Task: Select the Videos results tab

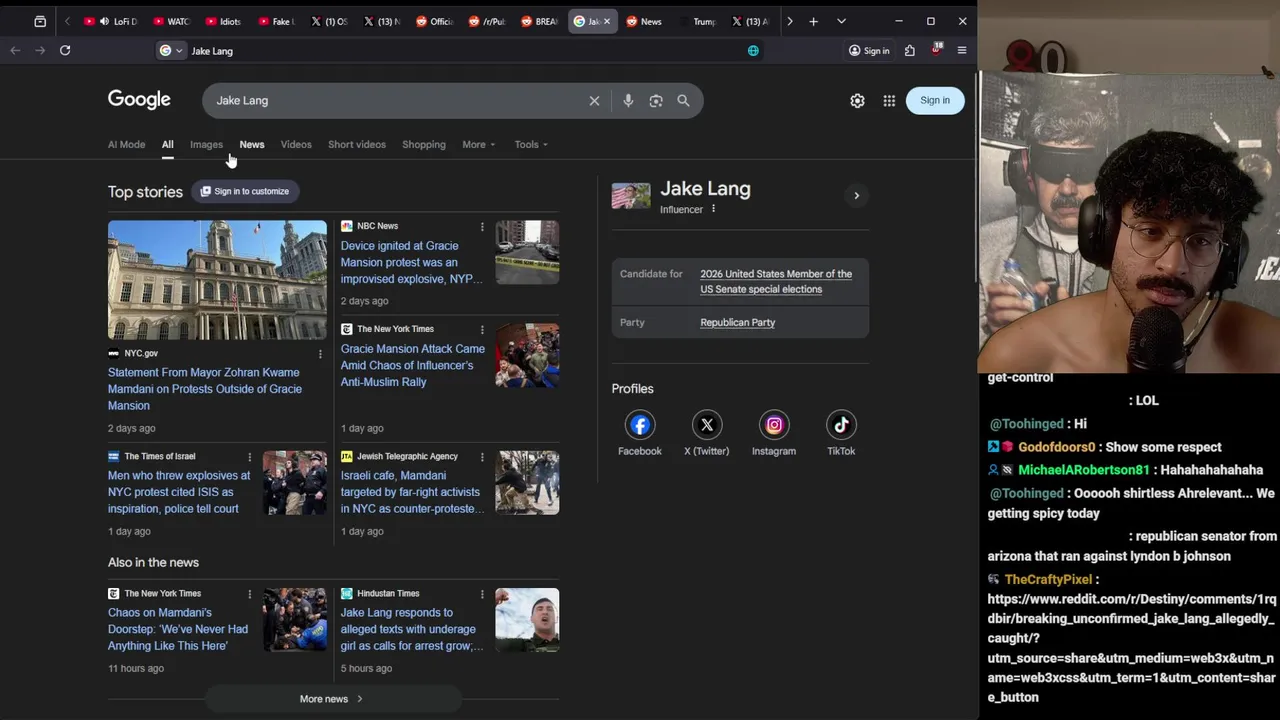Action: [296, 144]
